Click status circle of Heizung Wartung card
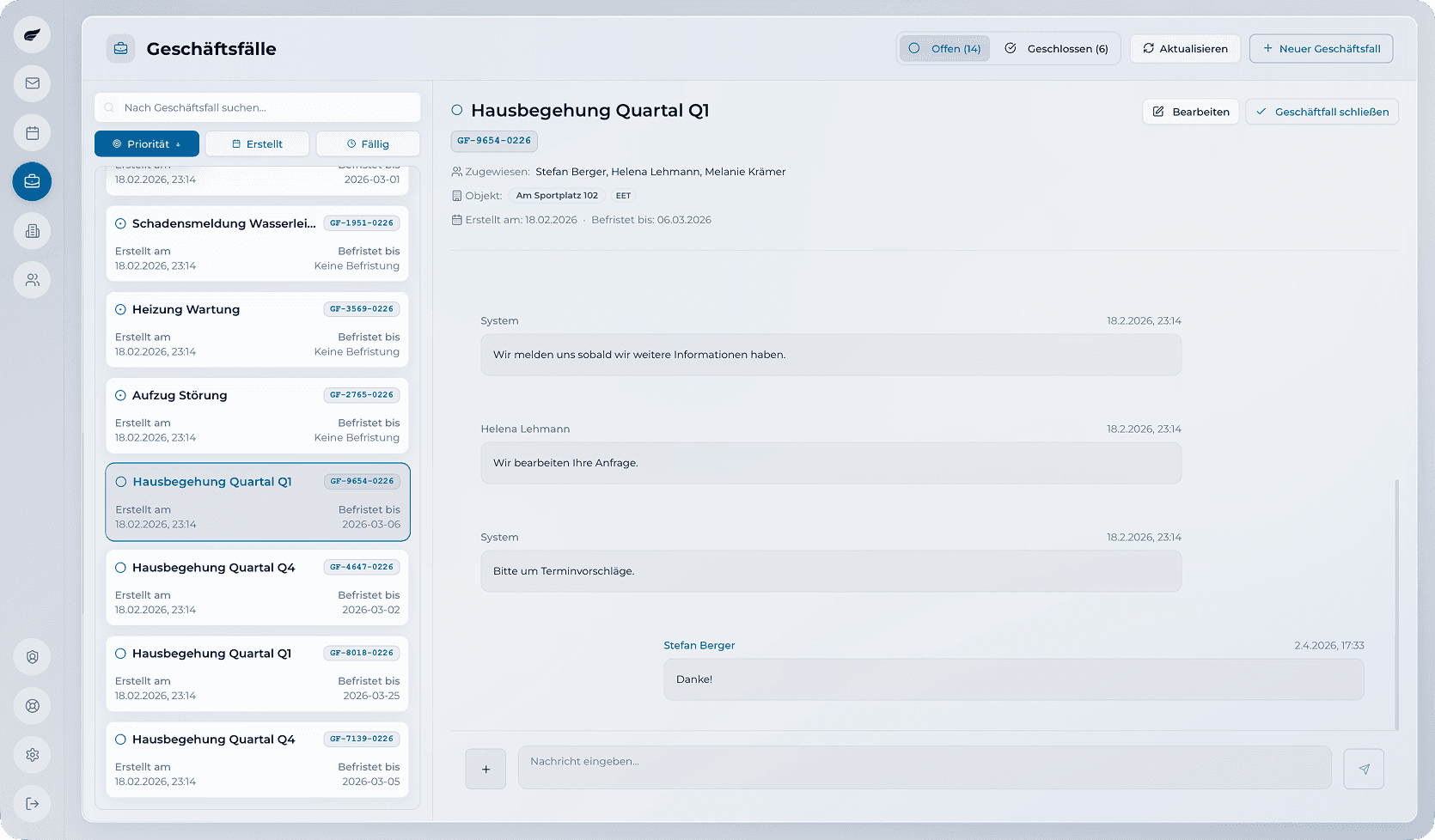This screenshot has width=1435, height=840. click(120, 309)
